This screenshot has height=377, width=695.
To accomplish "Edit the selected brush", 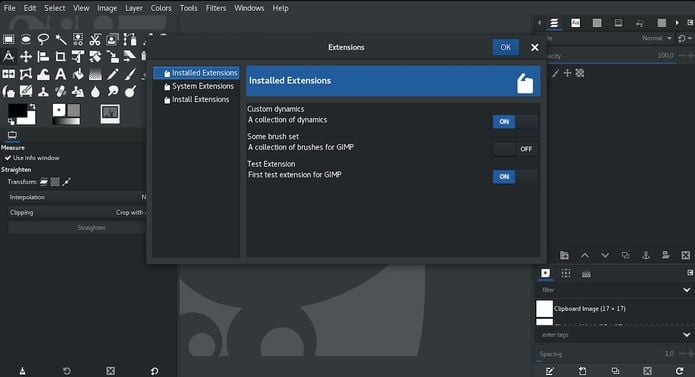I will [x=550, y=371].
